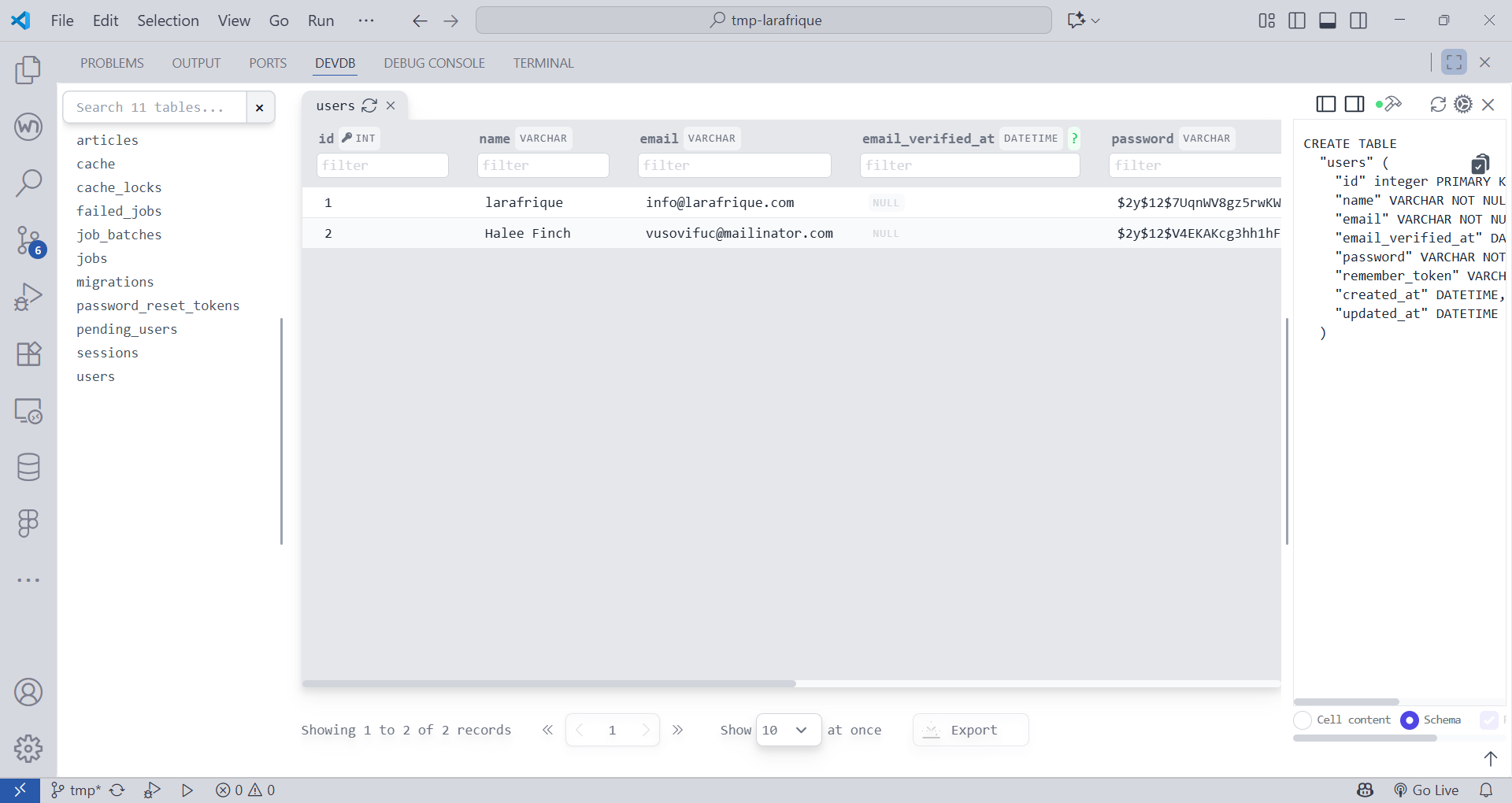Refresh the users table data

370,105
